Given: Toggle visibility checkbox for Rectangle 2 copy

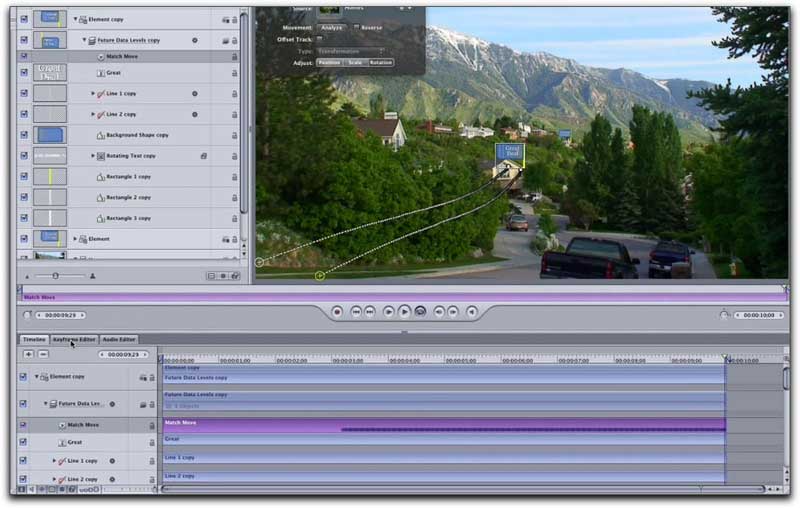Looking at the screenshot, I should tap(24, 197).
